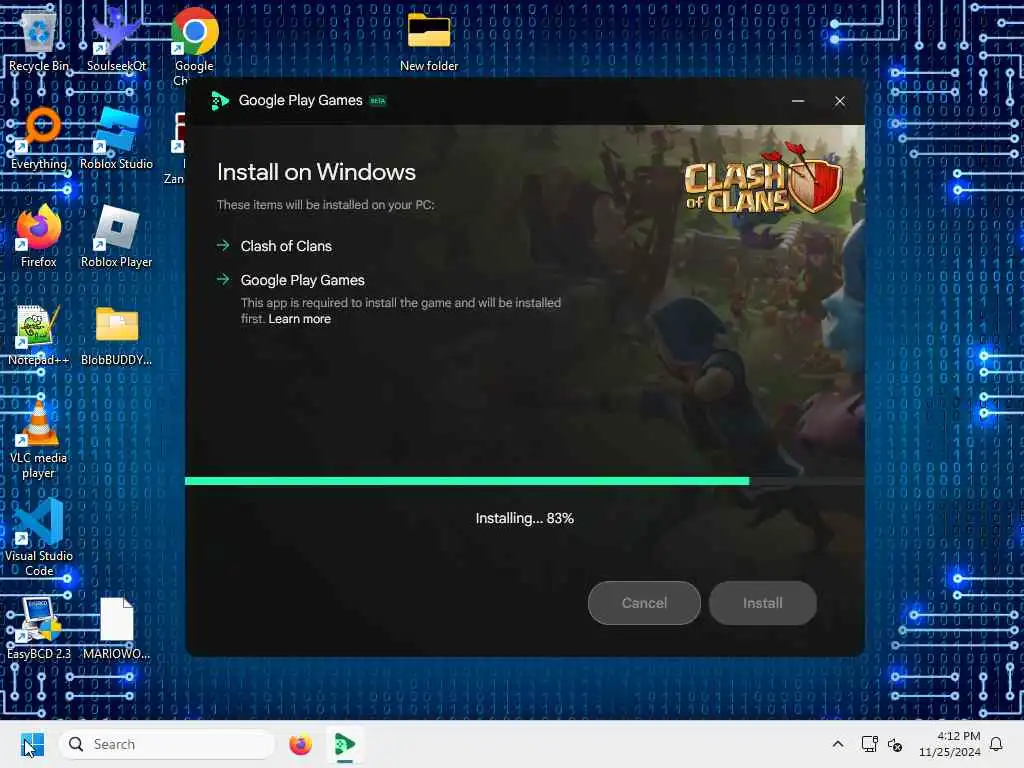Open Firefox from the taskbar
This screenshot has width=1024, height=768.
tap(300, 744)
